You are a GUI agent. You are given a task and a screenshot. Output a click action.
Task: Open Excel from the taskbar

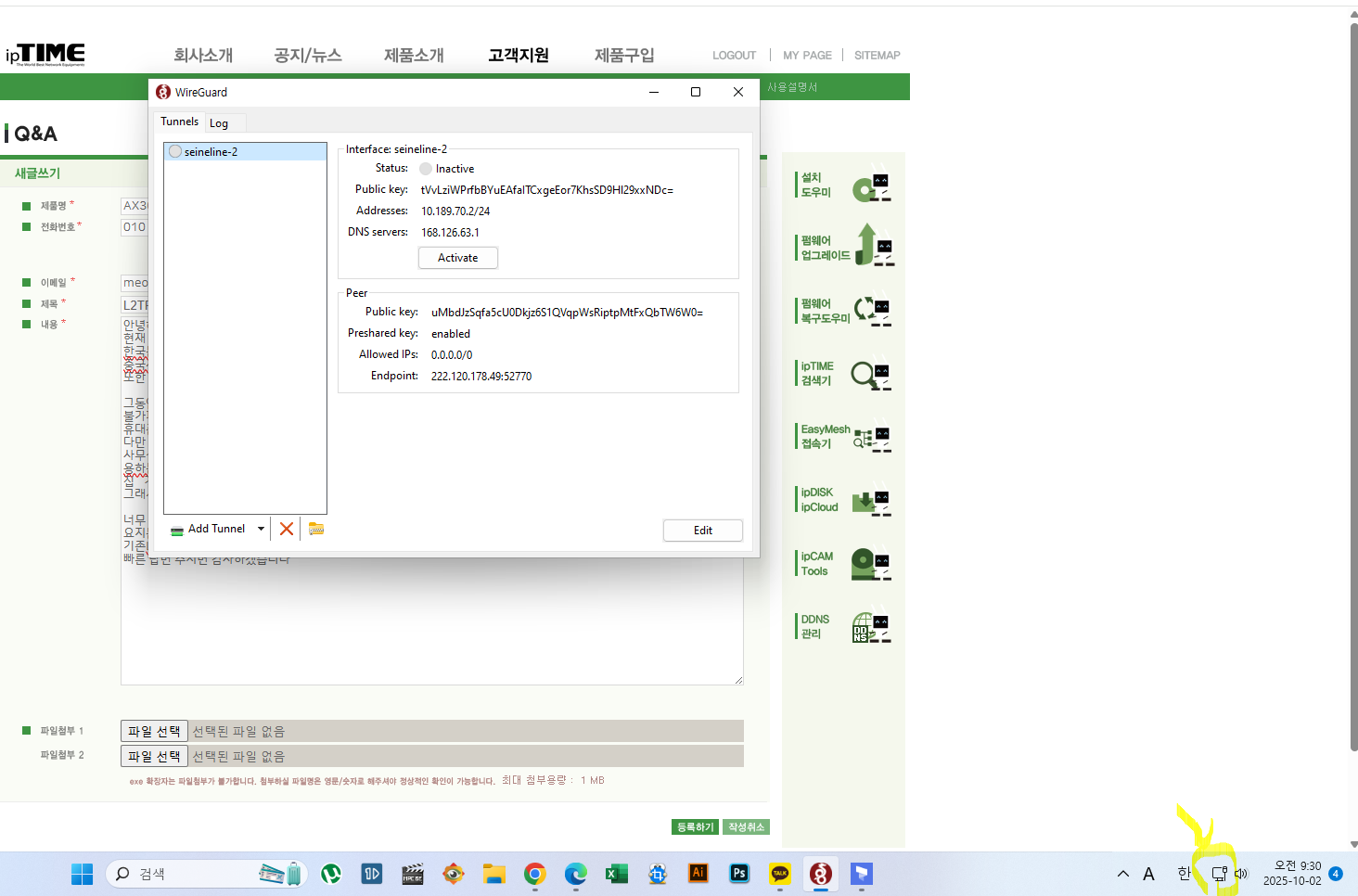[x=617, y=874]
